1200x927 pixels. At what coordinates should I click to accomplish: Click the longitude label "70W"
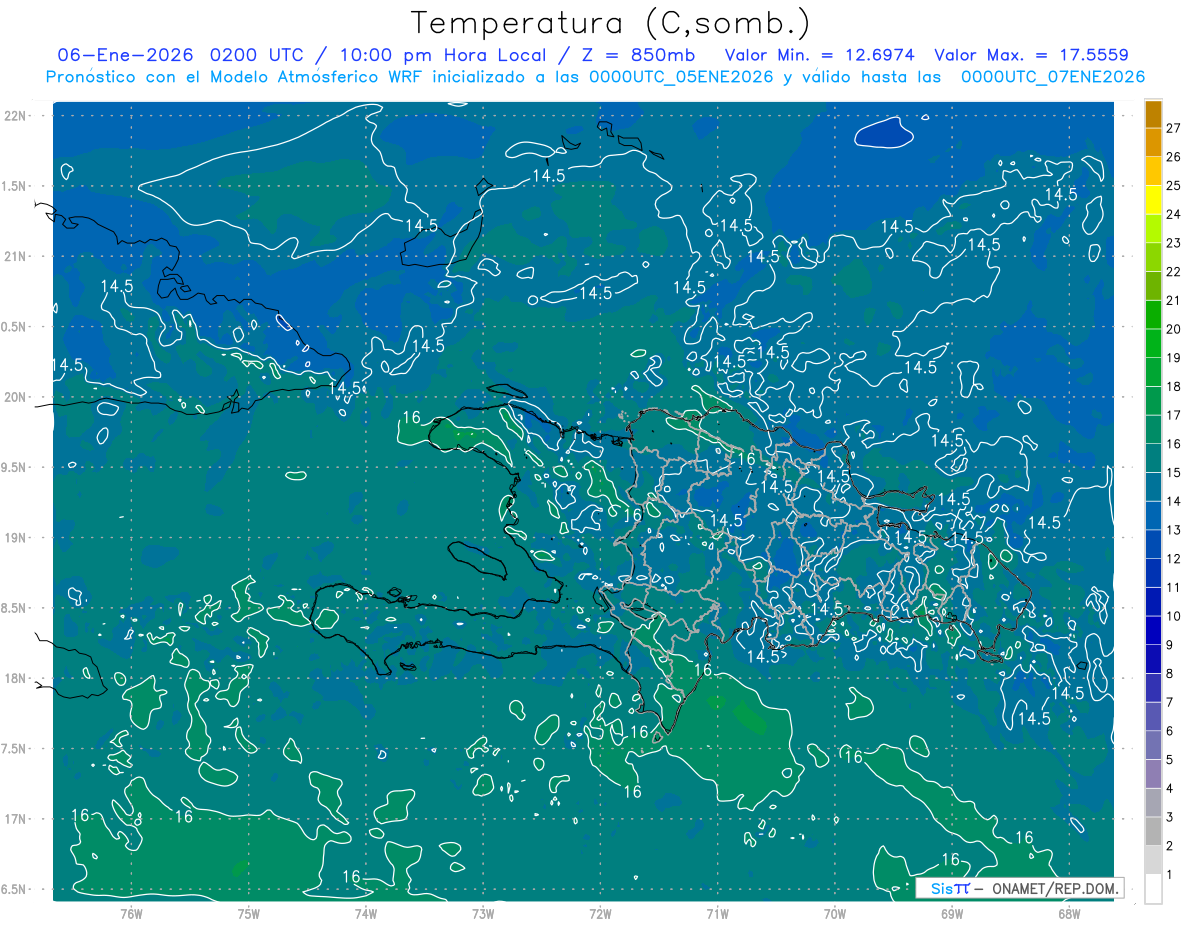[x=834, y=914]
